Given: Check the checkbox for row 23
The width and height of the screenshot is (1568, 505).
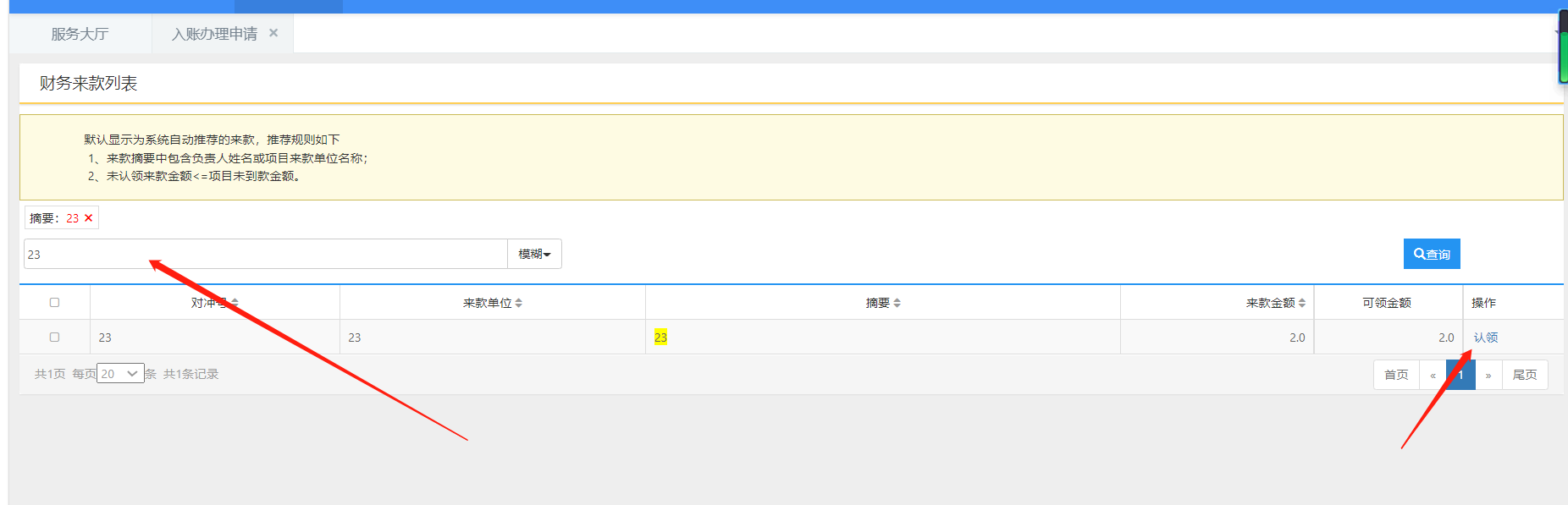Looking at the screenshot, I should [x=55, y=338].
